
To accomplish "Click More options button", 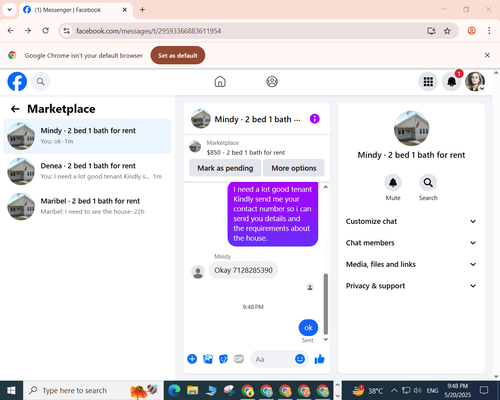I will 294,168.
